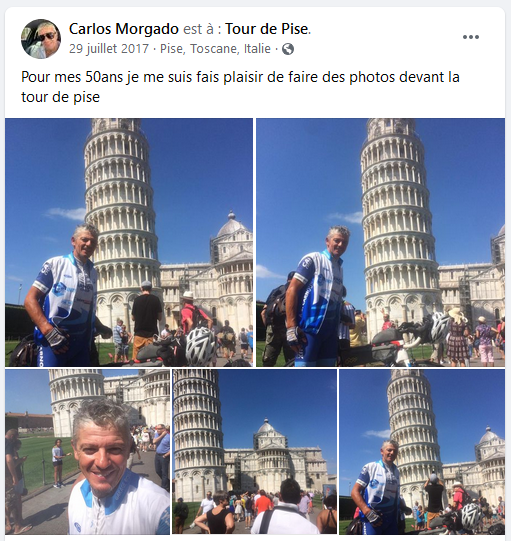Click the white bicycle helmet in second photo

tap(440, 326)
